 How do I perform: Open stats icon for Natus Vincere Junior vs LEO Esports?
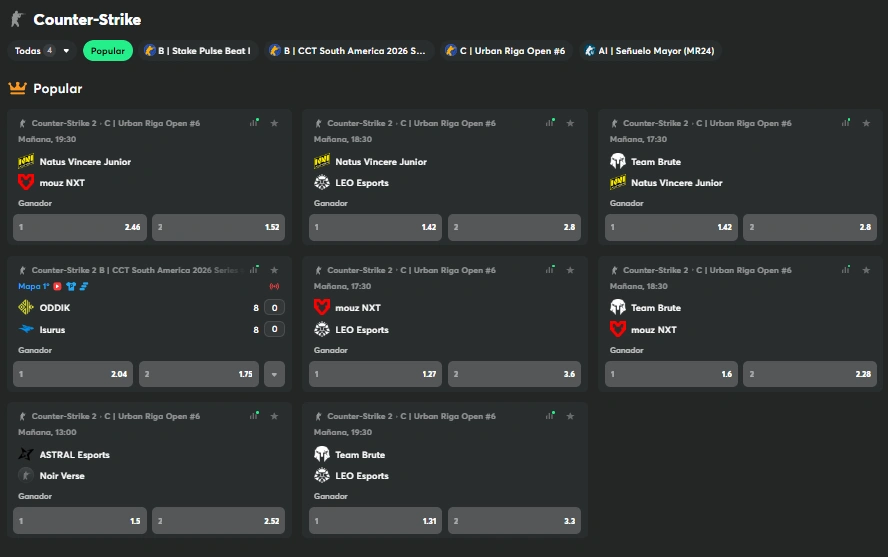coord(550,123)
